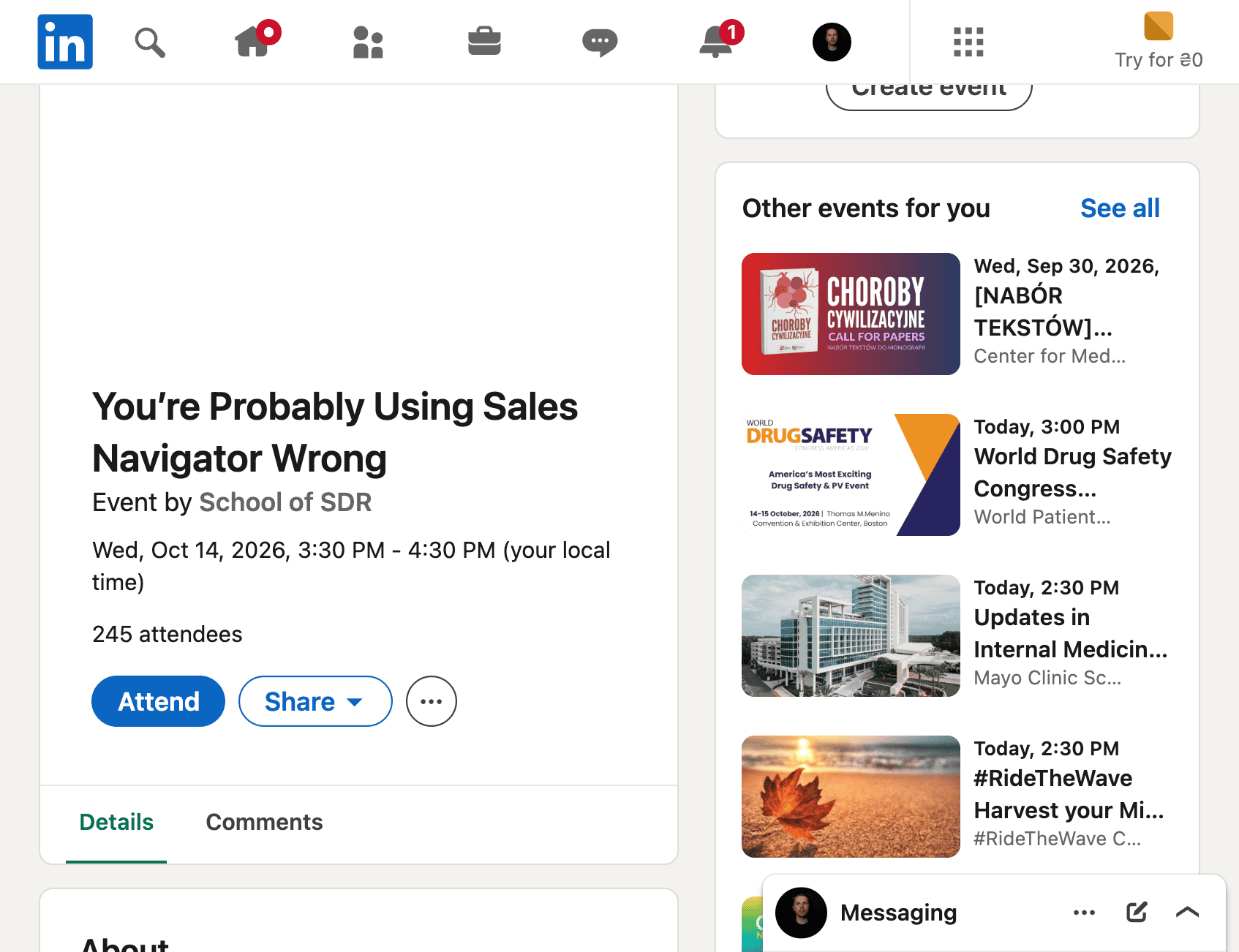The image size is (1239, 952).
Task: Click the Premium Try for ₴0 link
Action: click(x=1159, y=41)
